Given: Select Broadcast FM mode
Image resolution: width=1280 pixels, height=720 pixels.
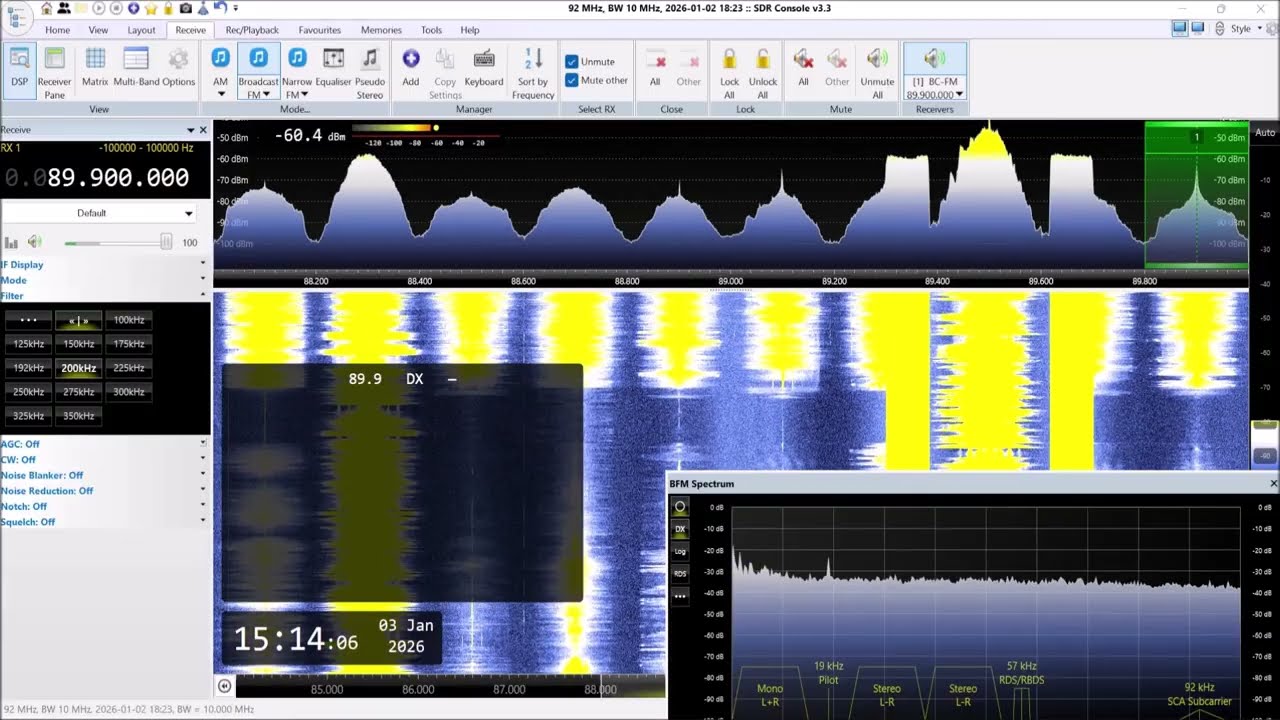Looking at the screenshot, I should tap(258, 71).
